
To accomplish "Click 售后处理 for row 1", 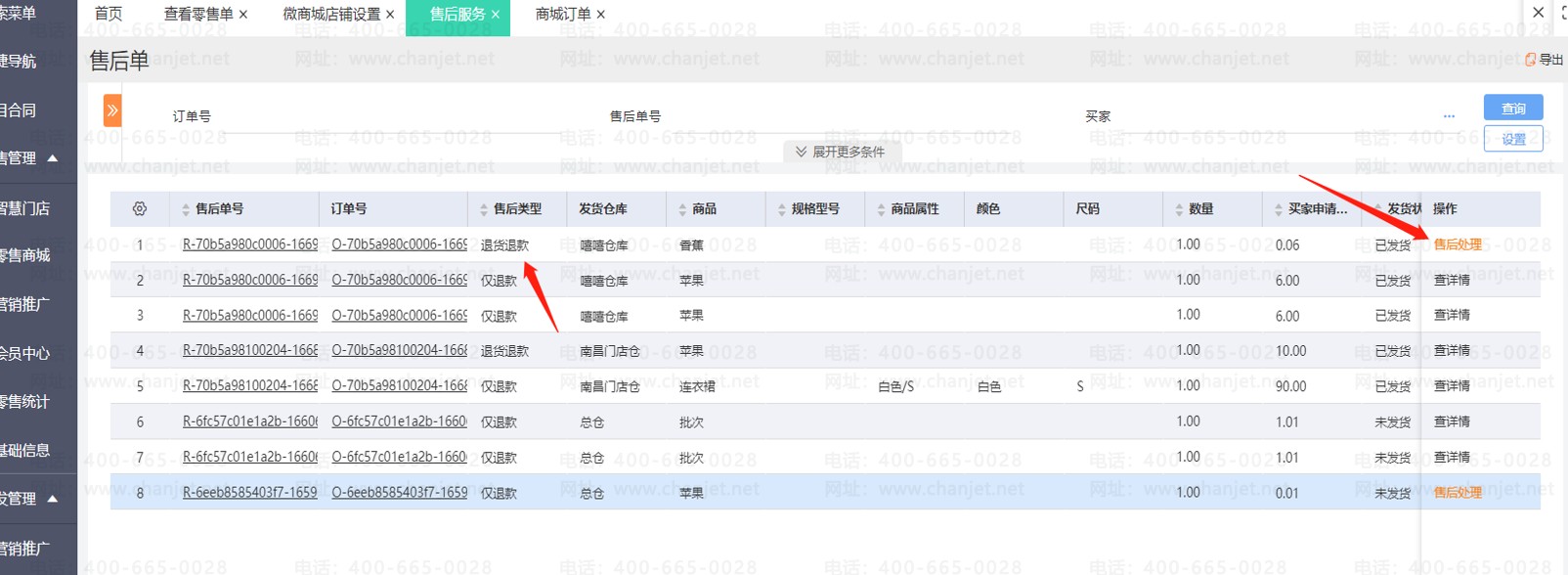I will tap(1458, 244).
